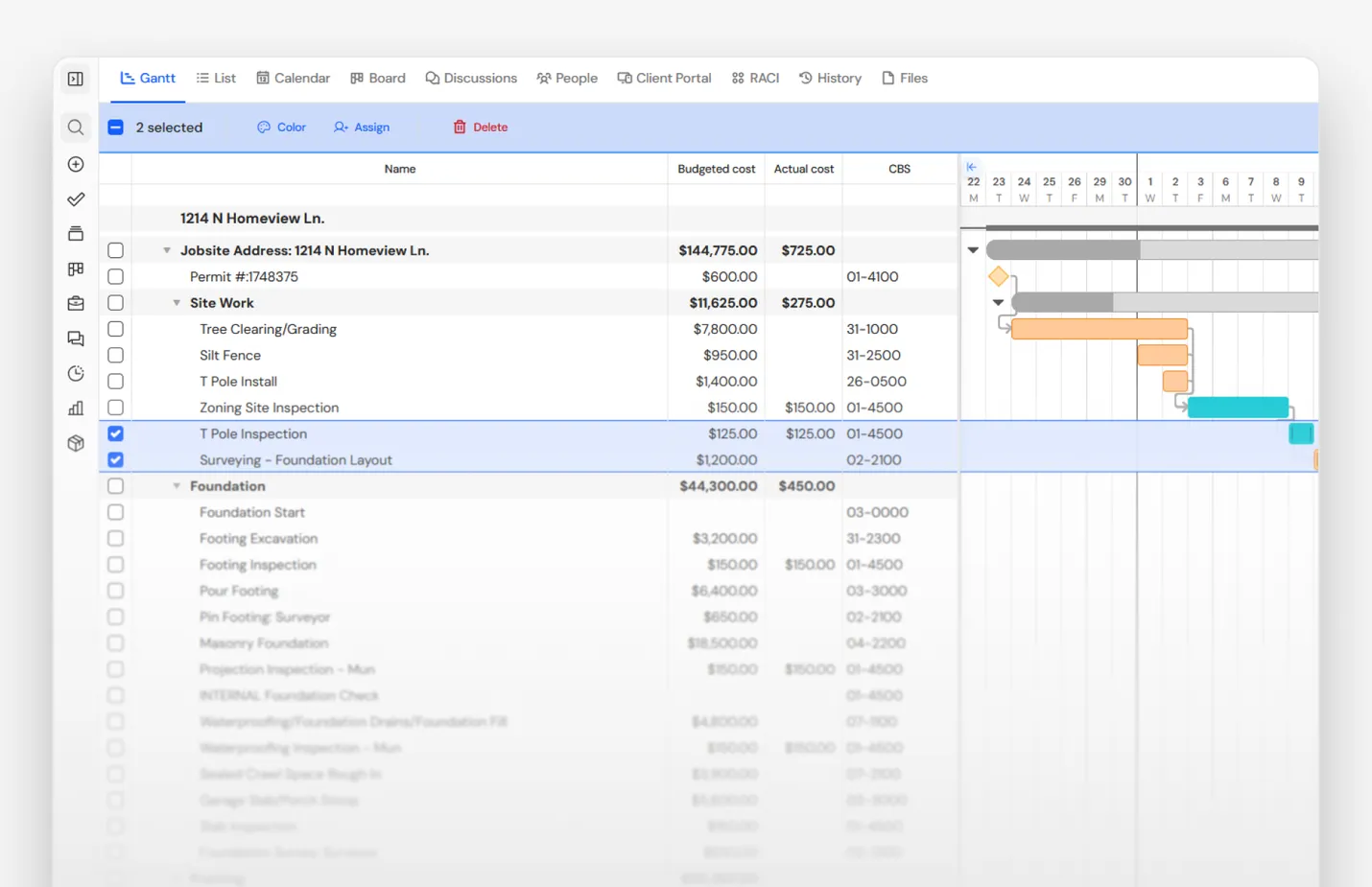Open the clock icon in sidebar

click(x=76, y=373)
